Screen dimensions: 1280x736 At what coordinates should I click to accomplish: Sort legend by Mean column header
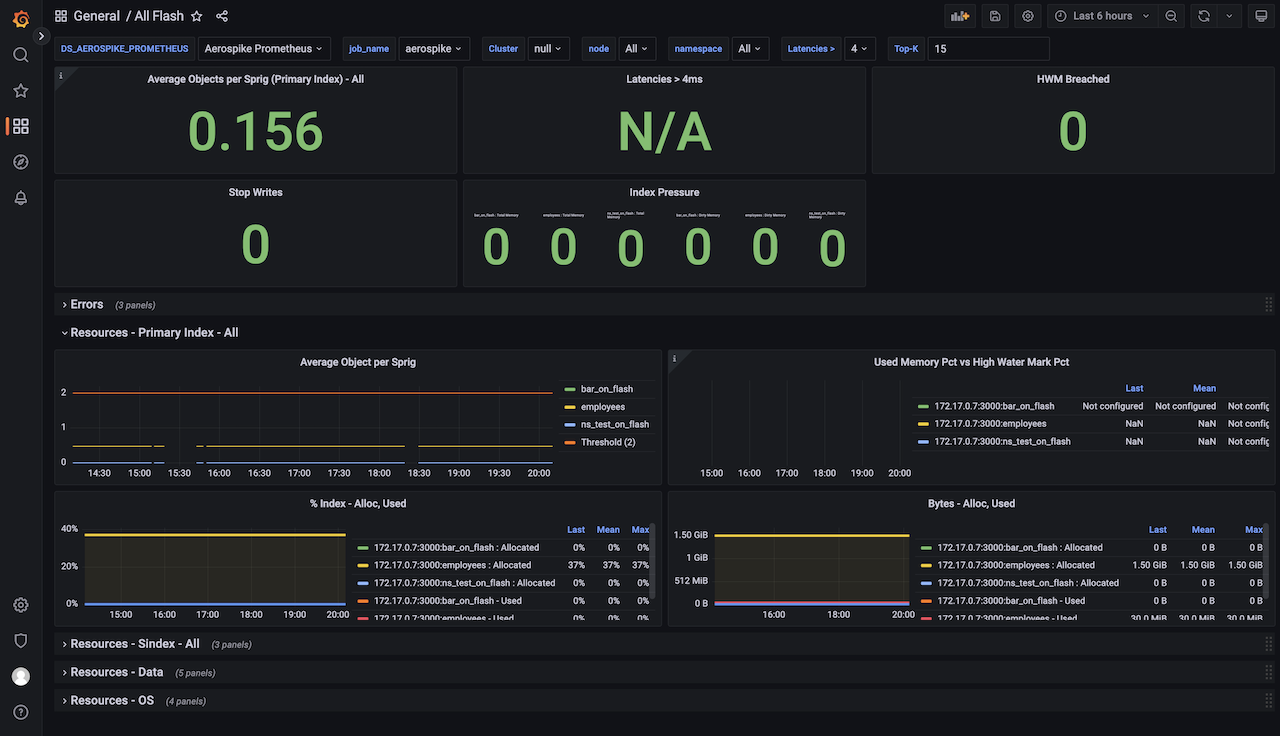(x=1204, y=388)
